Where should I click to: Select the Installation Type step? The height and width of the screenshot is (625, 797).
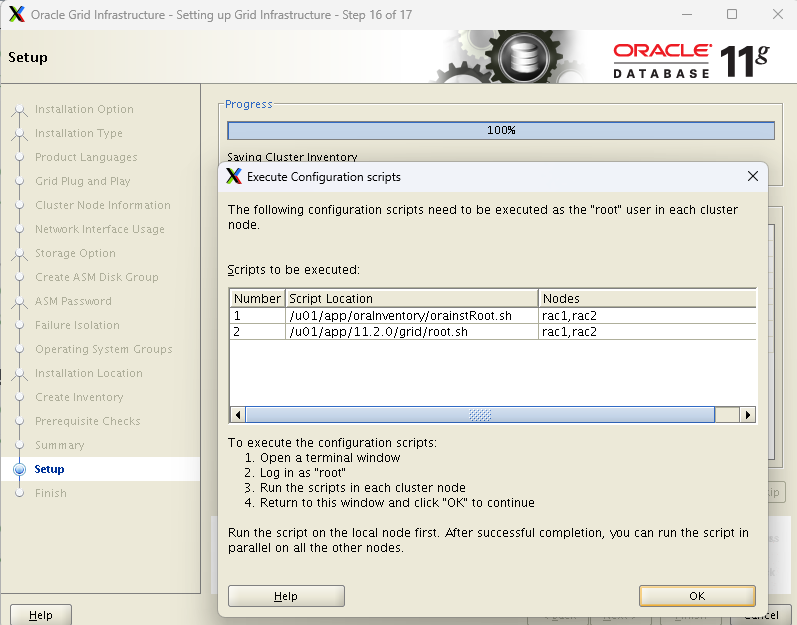click(x=79, y=133)
